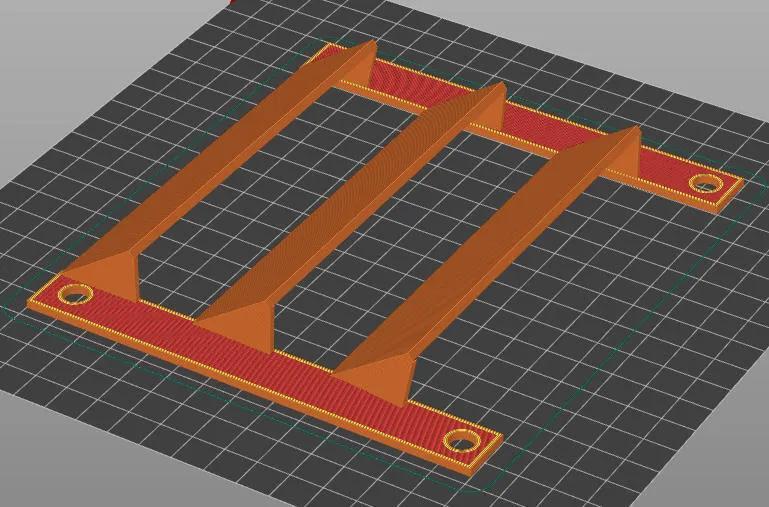Click the mounting hole on the rear base strip
Viewport: 769px width, 507px height.
click(705, 184)
